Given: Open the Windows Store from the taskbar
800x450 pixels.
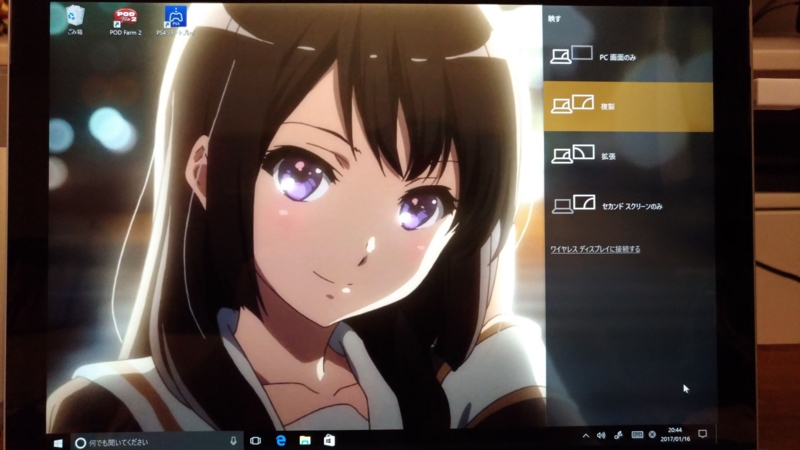Looking at the screenshot, I should 330,439.
